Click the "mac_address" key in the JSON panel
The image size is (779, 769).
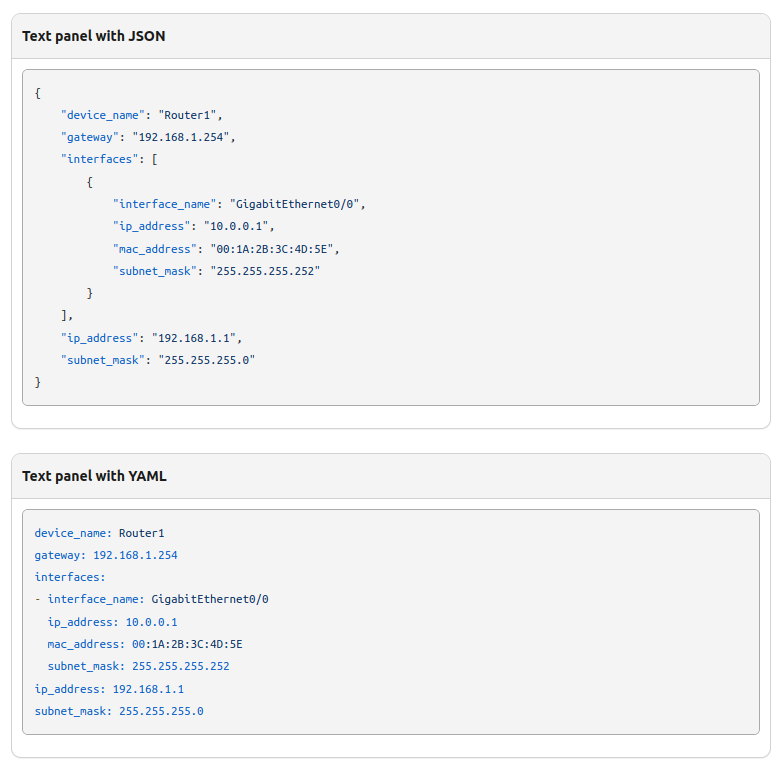click(x=152, y=249)
